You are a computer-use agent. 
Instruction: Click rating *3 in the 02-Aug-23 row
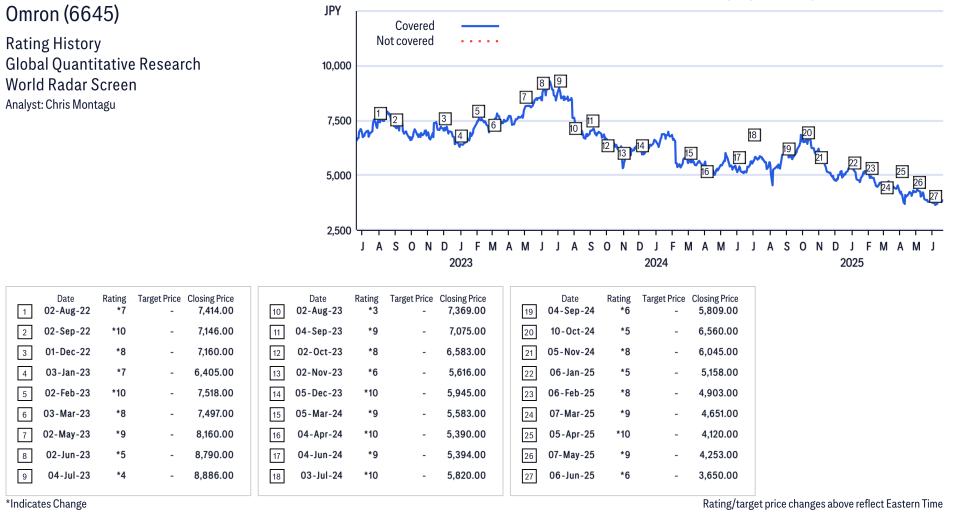pos(373,311)
